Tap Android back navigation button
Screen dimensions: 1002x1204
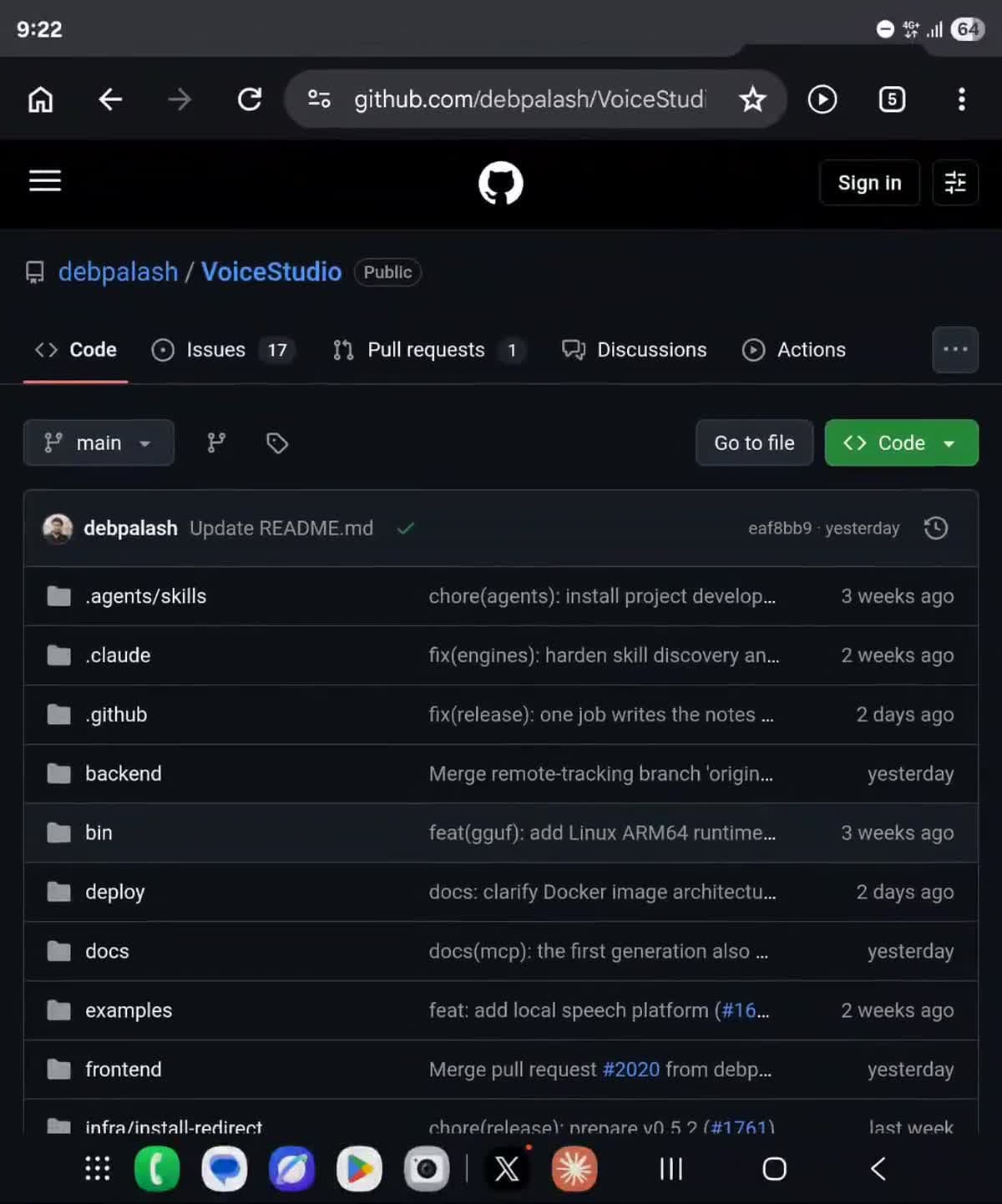[x=878, y=1169]
